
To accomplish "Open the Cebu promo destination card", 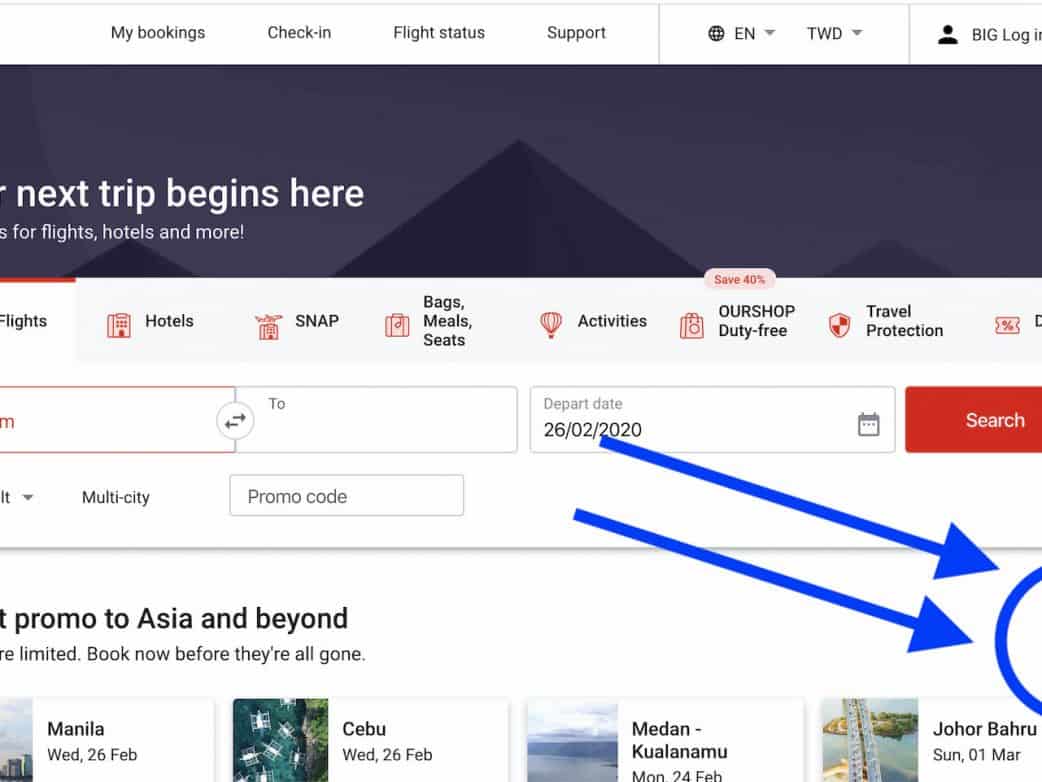I will [x=370, y=740].
